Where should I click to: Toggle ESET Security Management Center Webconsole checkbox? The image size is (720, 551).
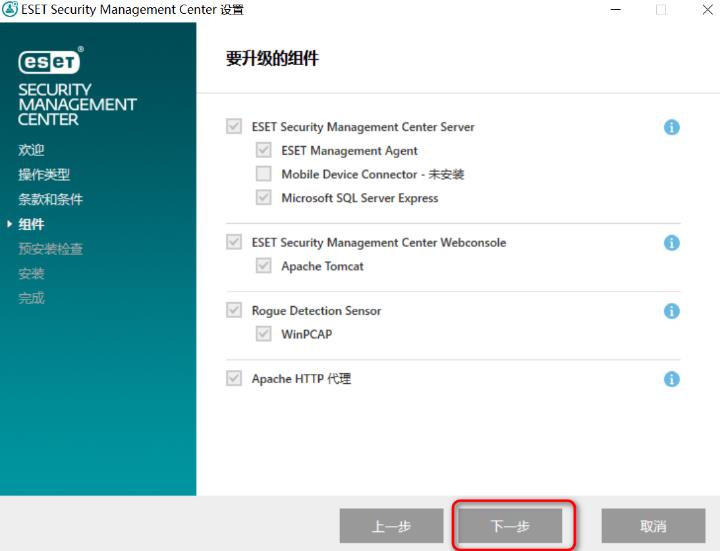tap(234, 242)
